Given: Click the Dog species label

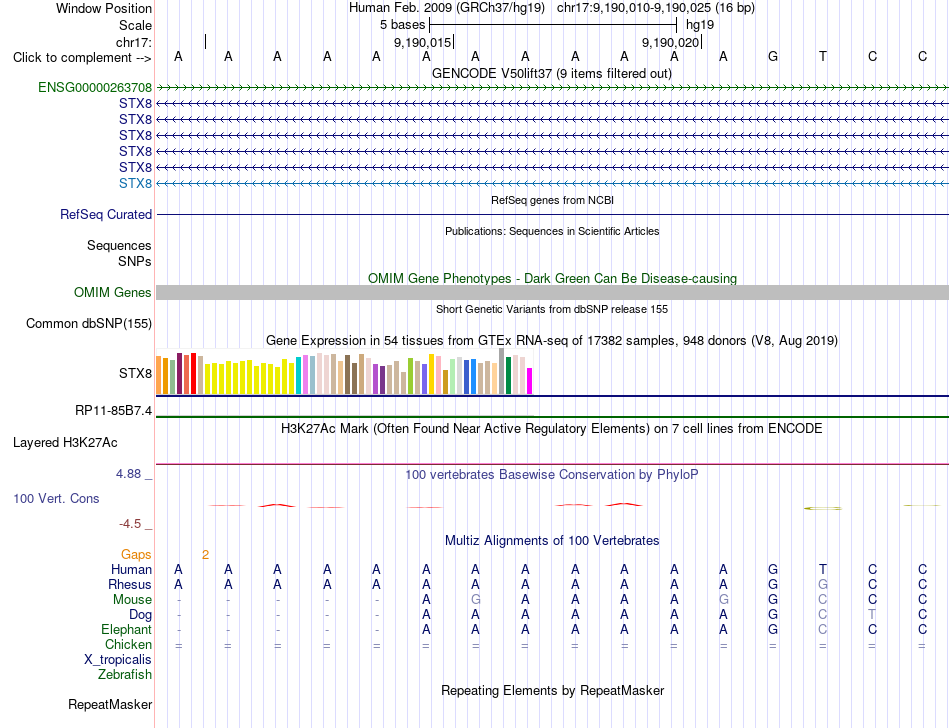Looking at the screenshot, I should click(x=141, y=615).
